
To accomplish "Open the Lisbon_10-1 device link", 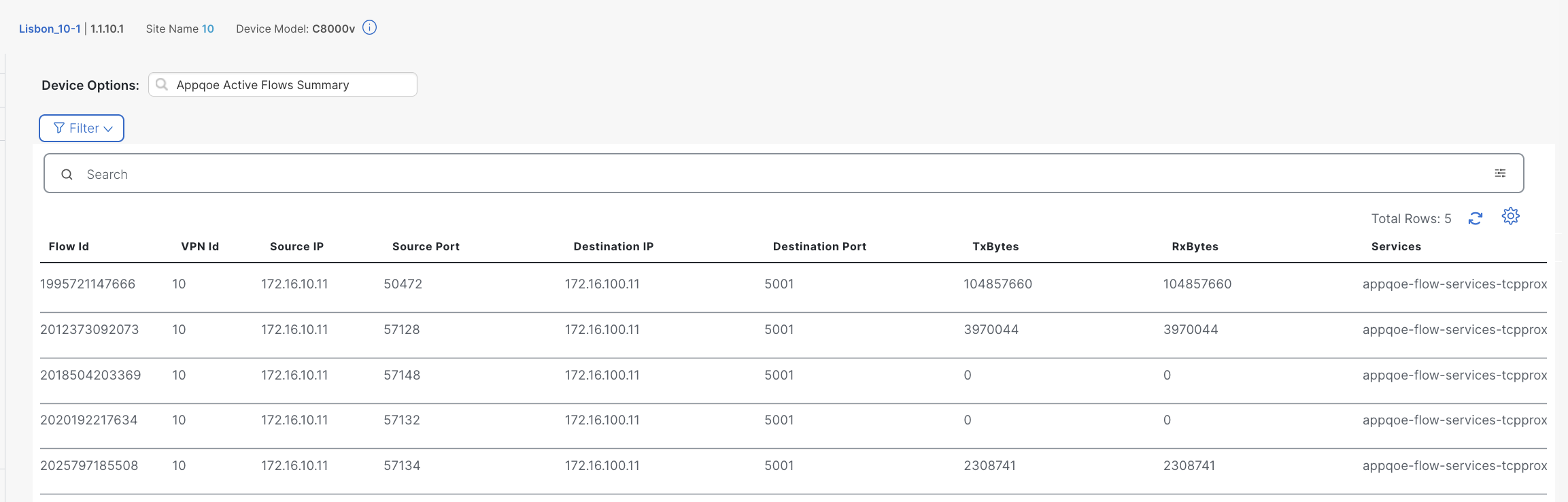I will (x=50, y=29).
